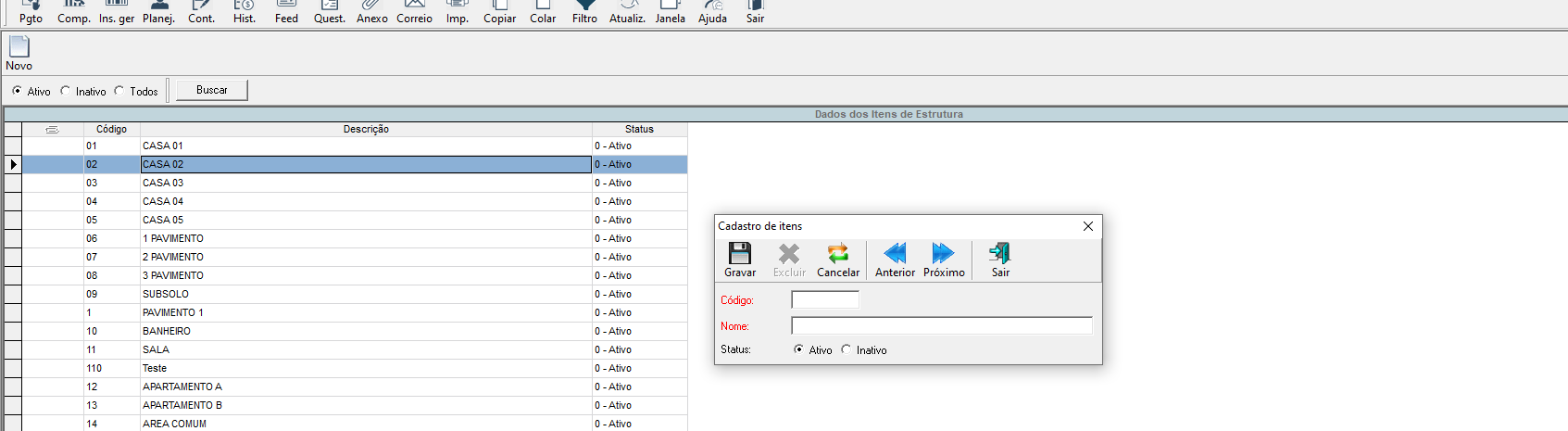This screenshot has width=1568, height=431.
Task: Set Status to Inativo in dialog
Action: tap(847, 349)
